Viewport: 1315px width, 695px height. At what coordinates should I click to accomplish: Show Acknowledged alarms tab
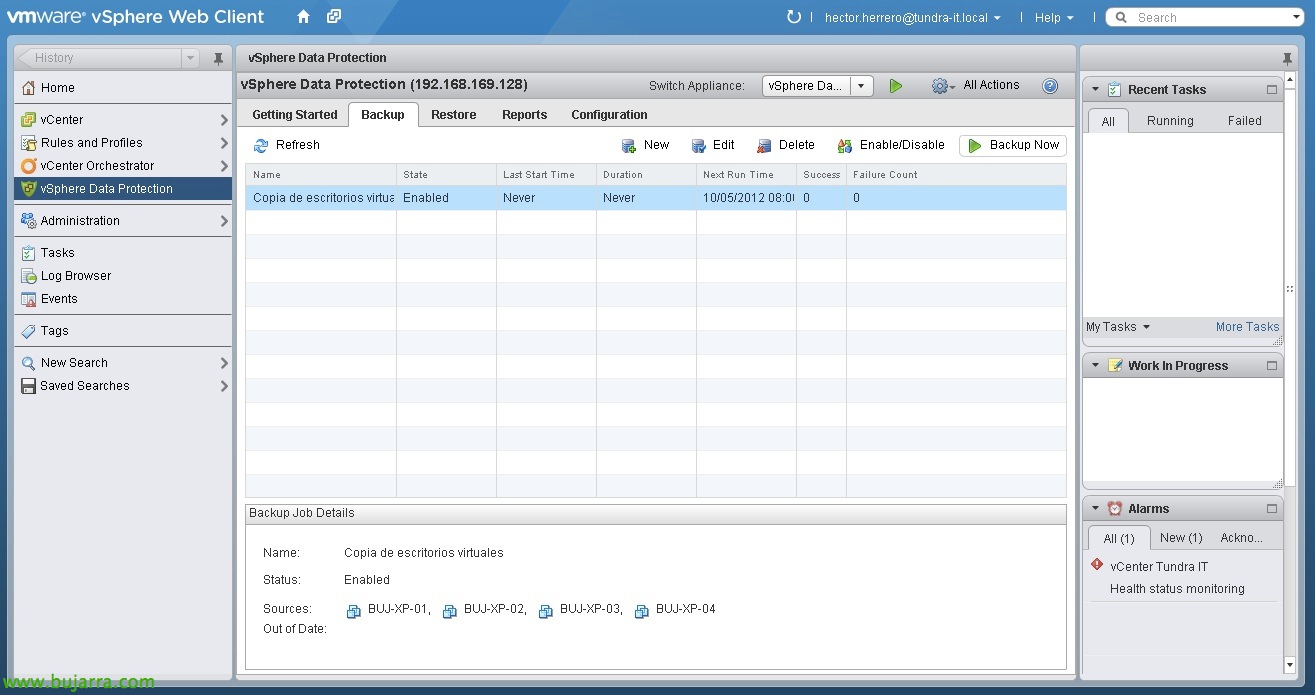pyautogui.click(x=1242, y=538)
